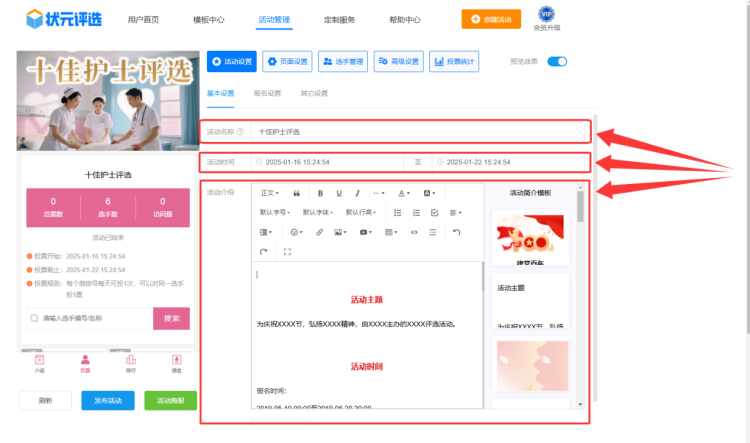Click the 发布活动 publish button
Viewport: 750px width, 443px height.
107,400
